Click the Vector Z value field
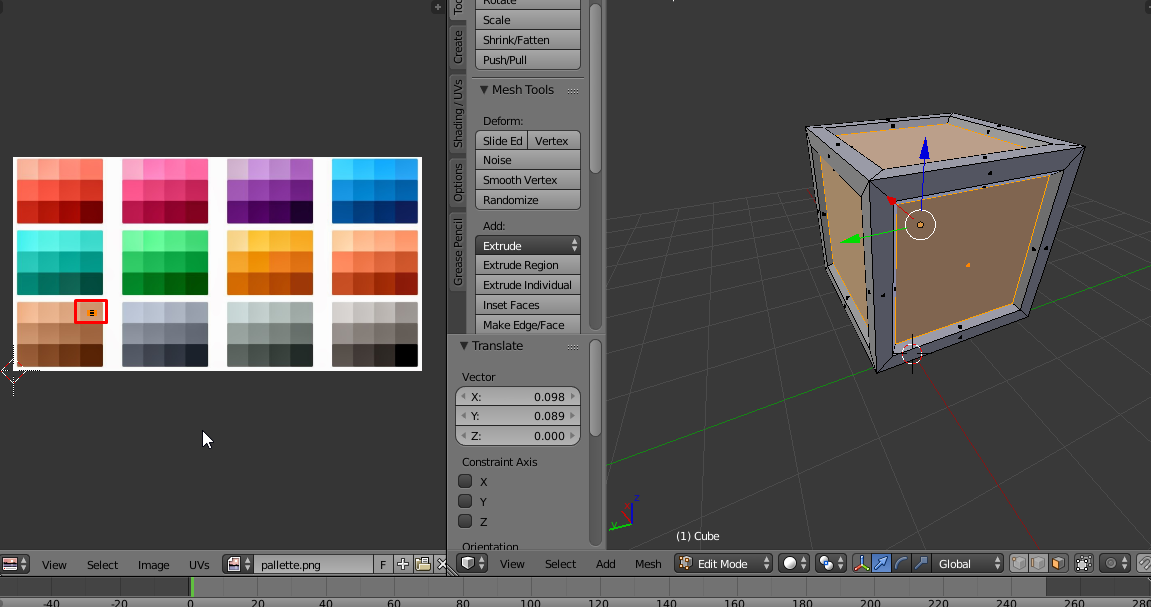The height and width of the screenshot is (607, 1151). (518, 435)
